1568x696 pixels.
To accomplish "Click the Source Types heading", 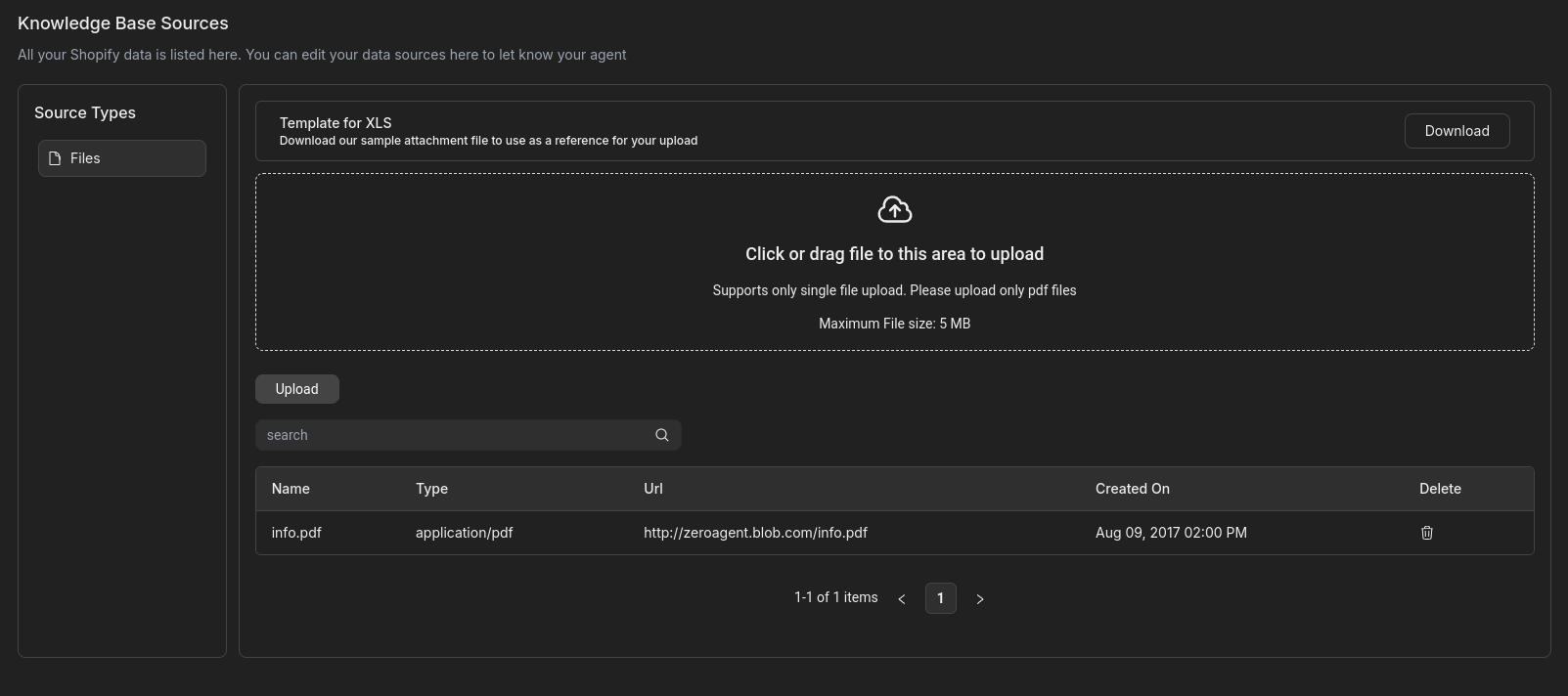I will click(x=85, y=112).
